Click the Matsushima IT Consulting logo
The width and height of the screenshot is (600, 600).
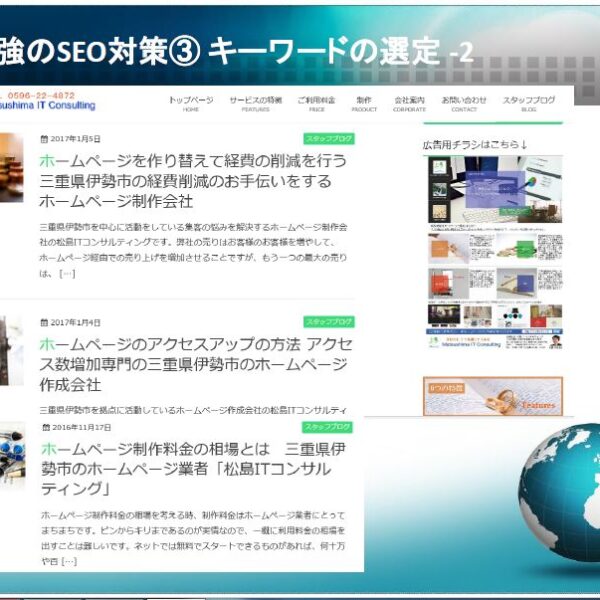coord(48,101)
